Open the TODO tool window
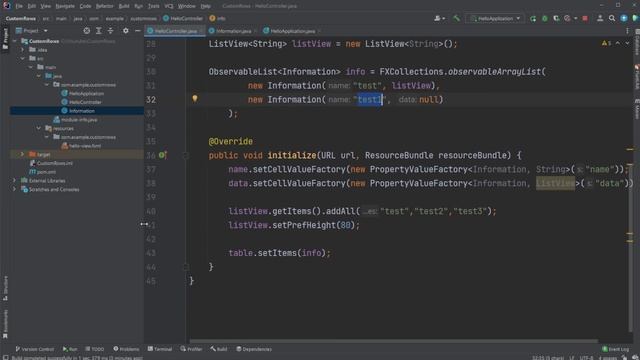This screenshot has width=640, height=360. click(94, 349)
